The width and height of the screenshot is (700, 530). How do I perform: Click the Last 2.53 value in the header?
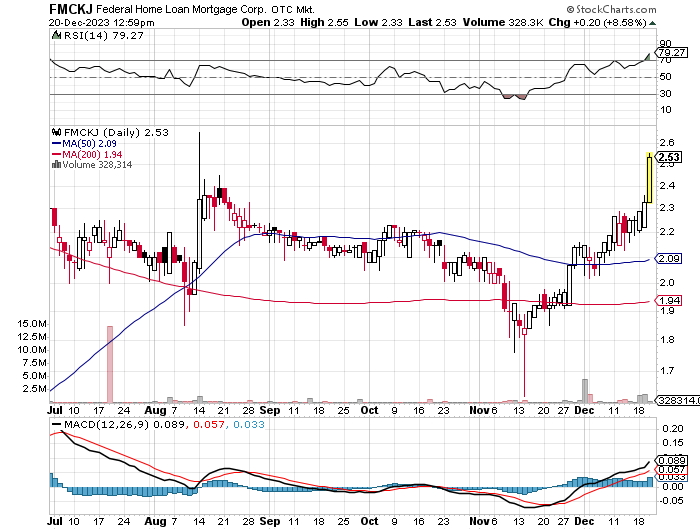pos(432,22)
